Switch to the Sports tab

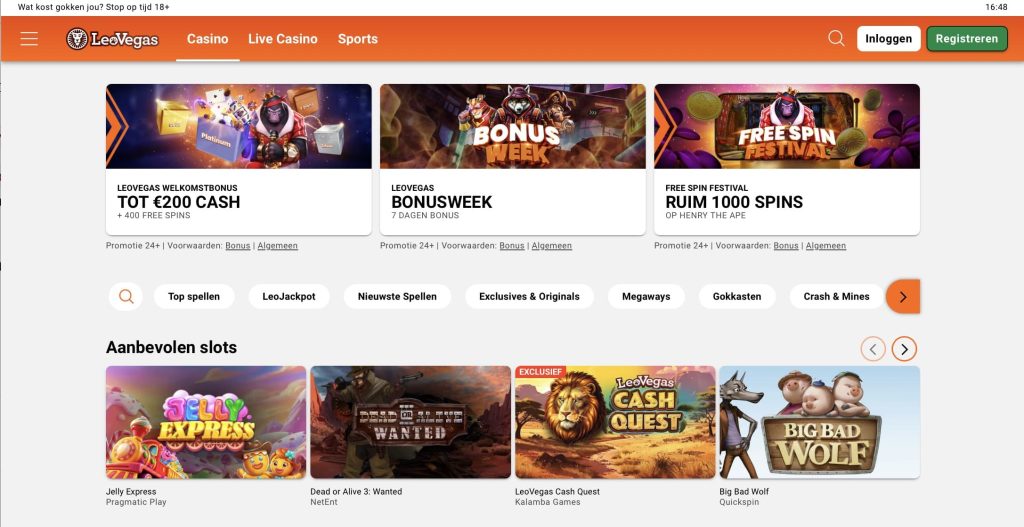coord(357,39)
